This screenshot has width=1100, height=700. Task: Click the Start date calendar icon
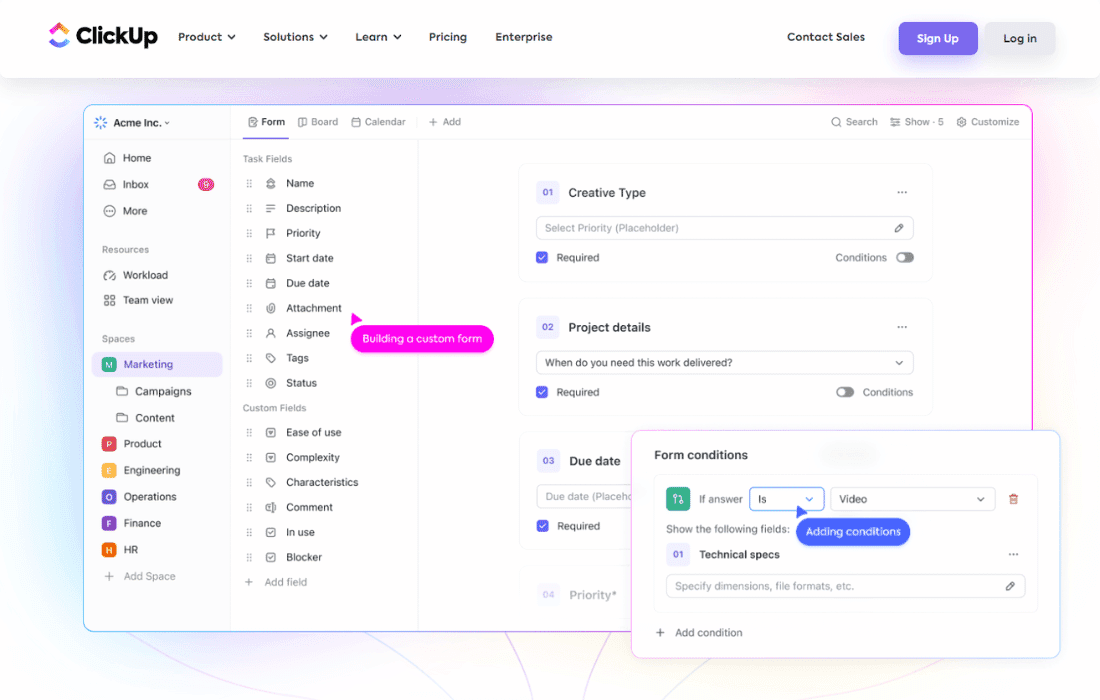coord(271,258)
